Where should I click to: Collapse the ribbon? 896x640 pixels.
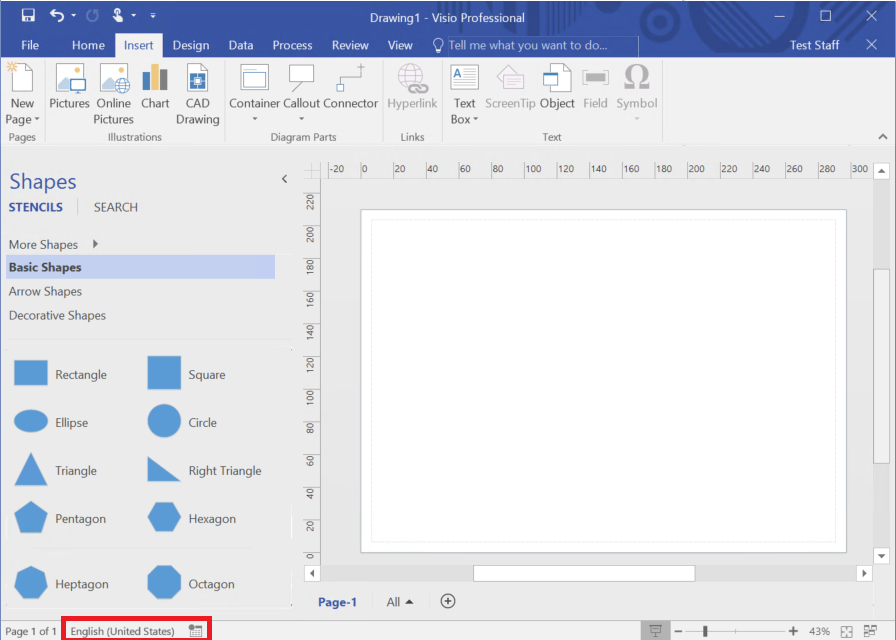point(883,137)
